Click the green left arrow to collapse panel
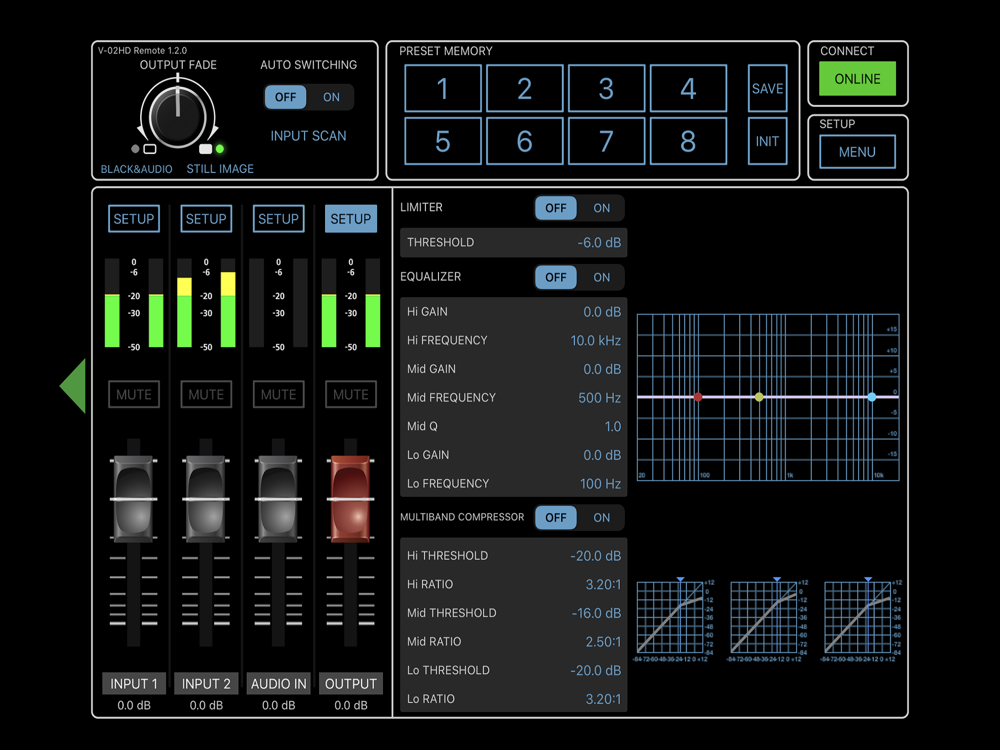The height and width of the screenshot is (750, 1000). point(74,386)
